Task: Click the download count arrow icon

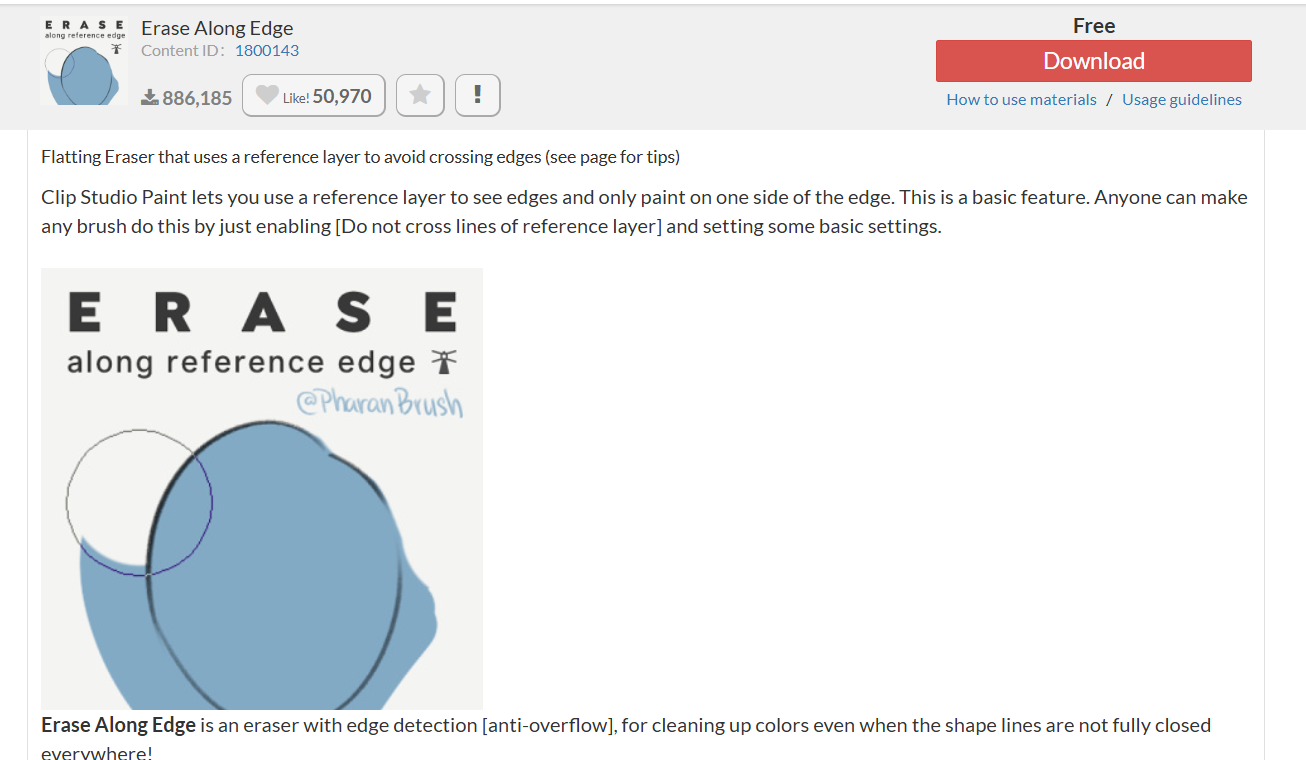Action: point(150,97)
